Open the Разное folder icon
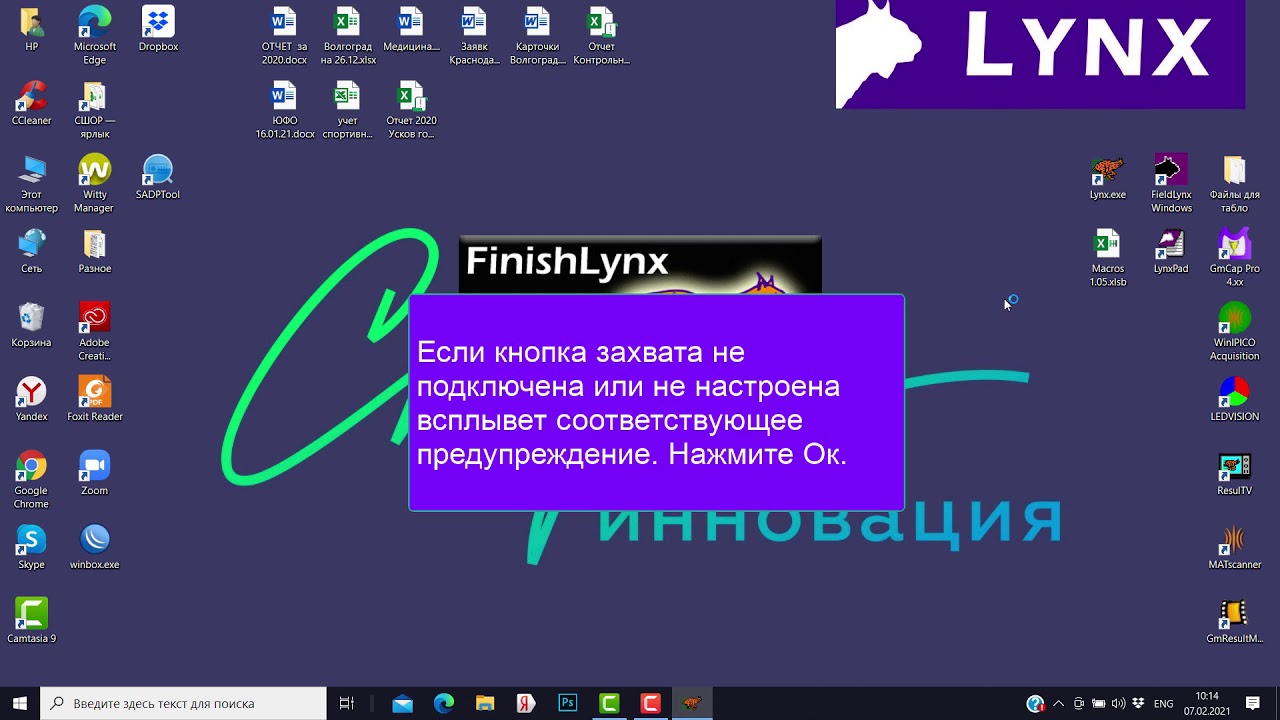Viewport: 1280px width, 720px height. pos(95,251)
